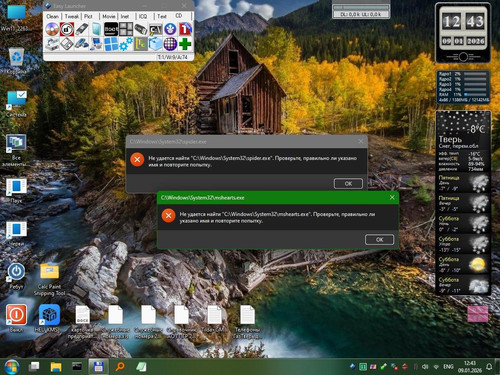Open the Windows Start orb button

[11, 367]
